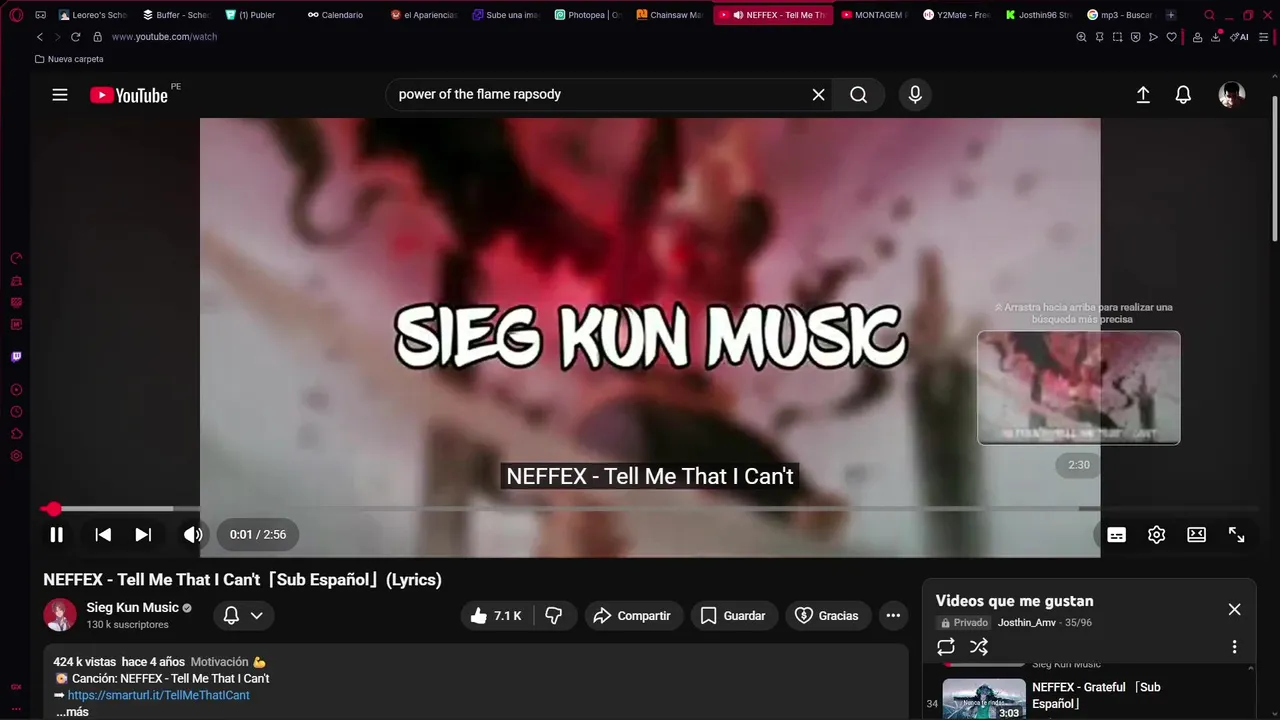
Task: Switch to theater mode
Action: [x=1197, y=535]
